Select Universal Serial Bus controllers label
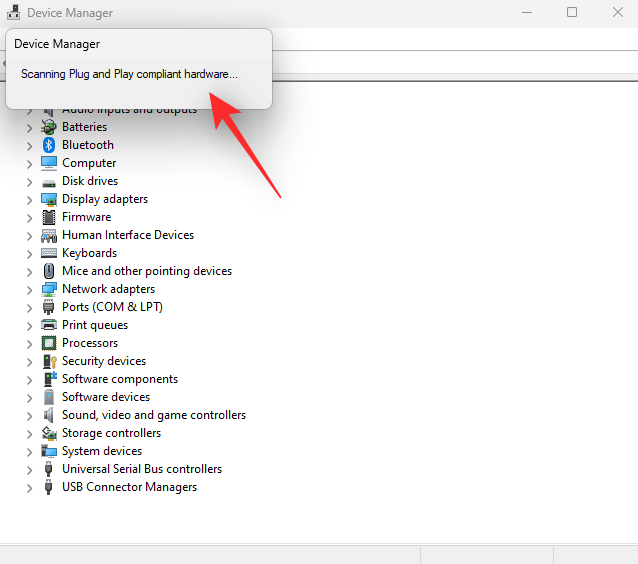638x564 pixels. (142, 469)
